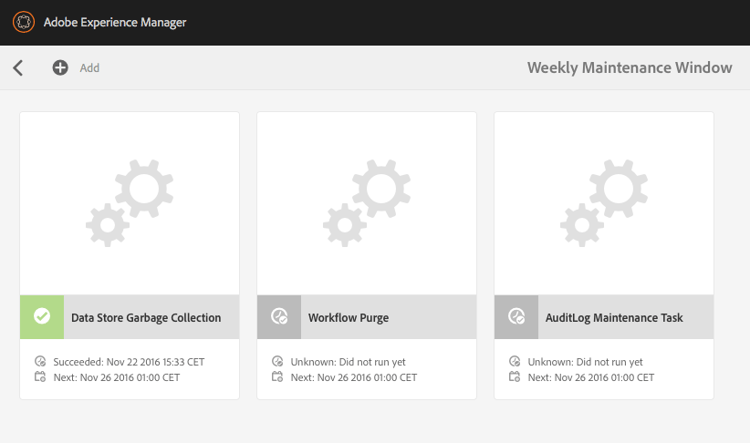Open the AuditLog Maintenance Task title

614,318
